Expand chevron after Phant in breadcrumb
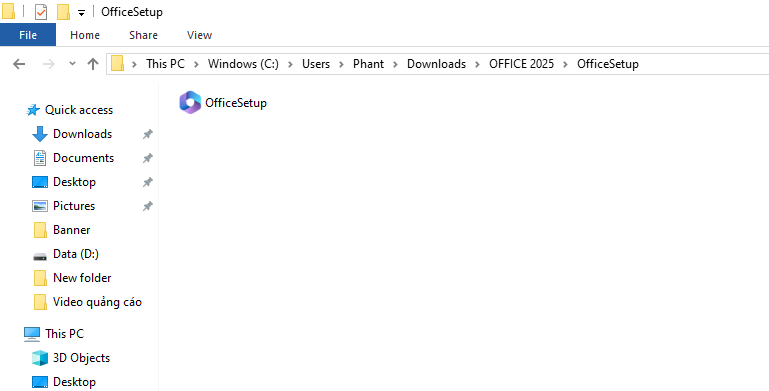The width and height of the screenshot is (769, 391). tap(396, 64)
